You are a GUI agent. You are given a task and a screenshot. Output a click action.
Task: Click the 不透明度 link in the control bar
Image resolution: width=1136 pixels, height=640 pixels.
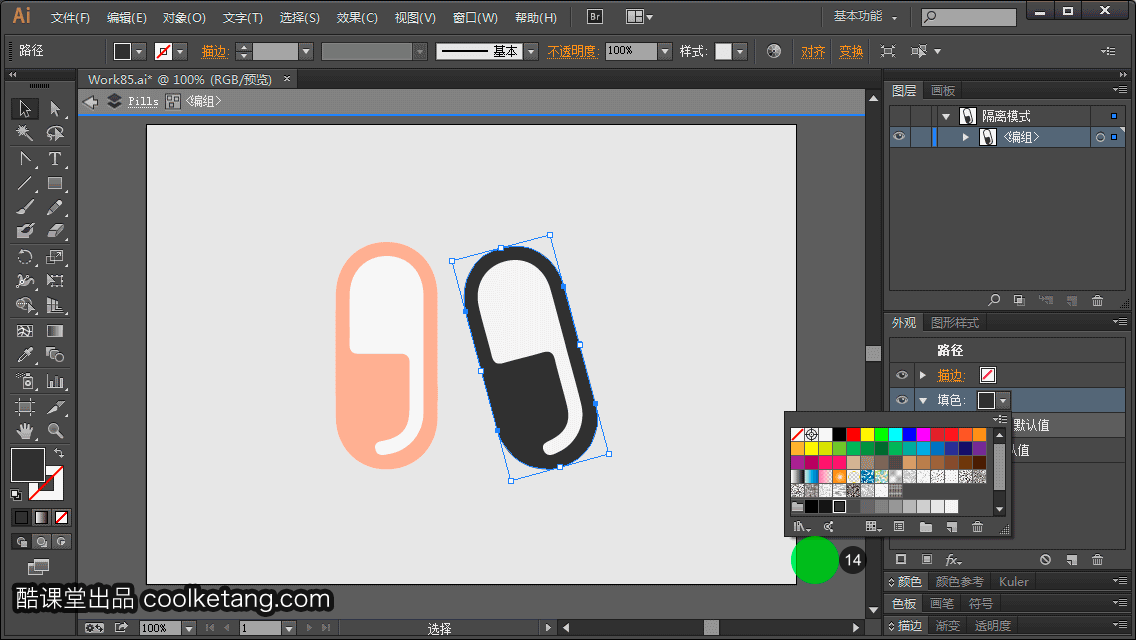pyautogui.click(x=572, y=51)
